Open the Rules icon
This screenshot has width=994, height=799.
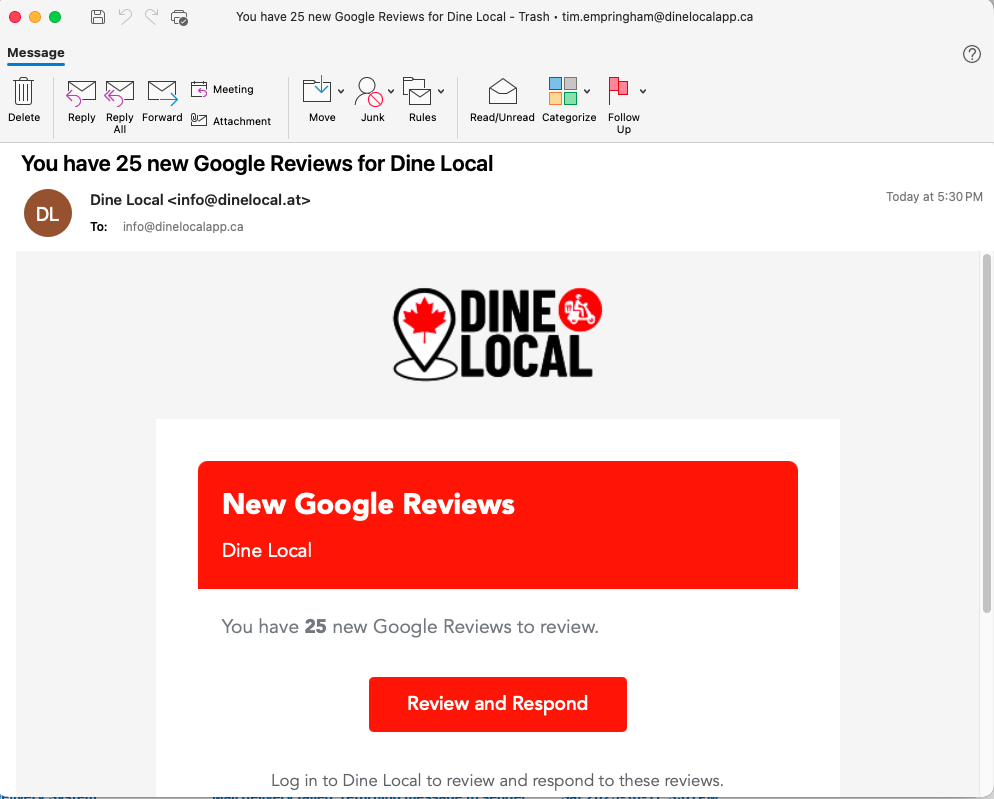tap(417, 91)
